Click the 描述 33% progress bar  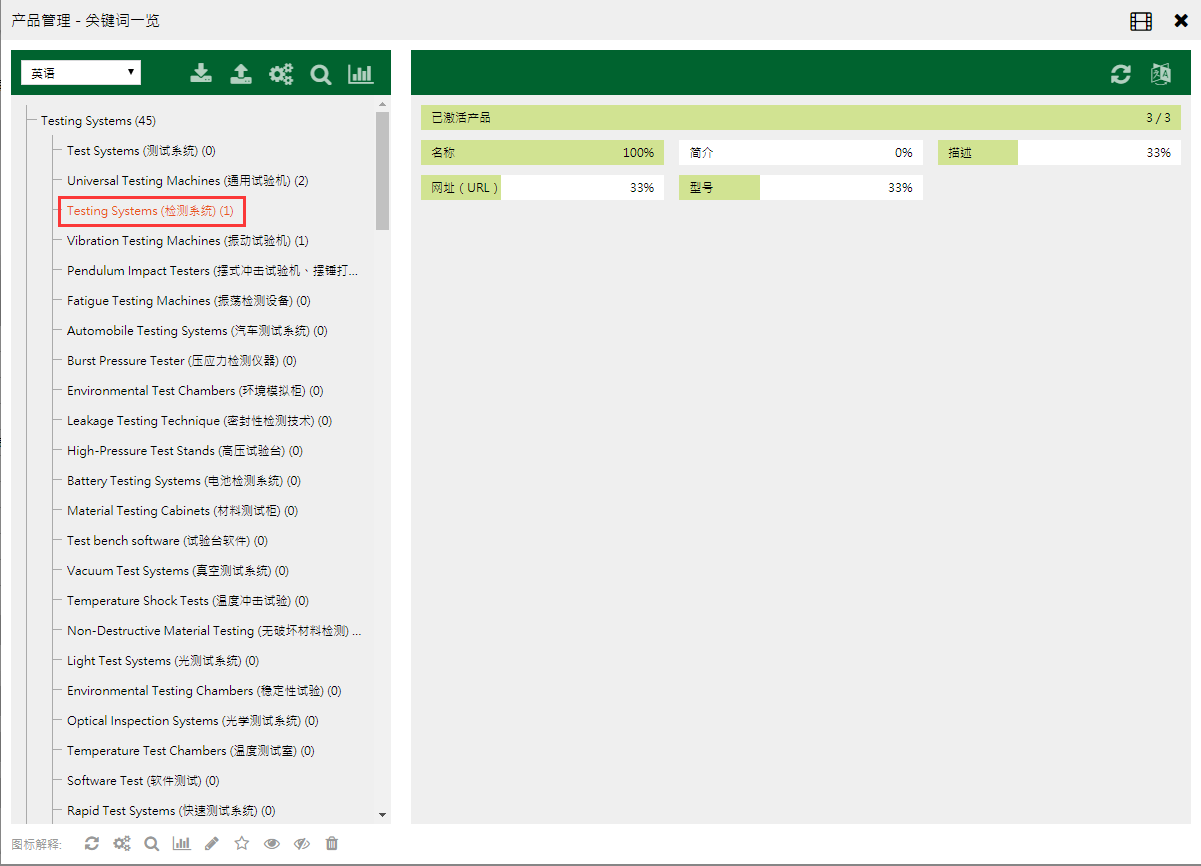point(1059,153)
